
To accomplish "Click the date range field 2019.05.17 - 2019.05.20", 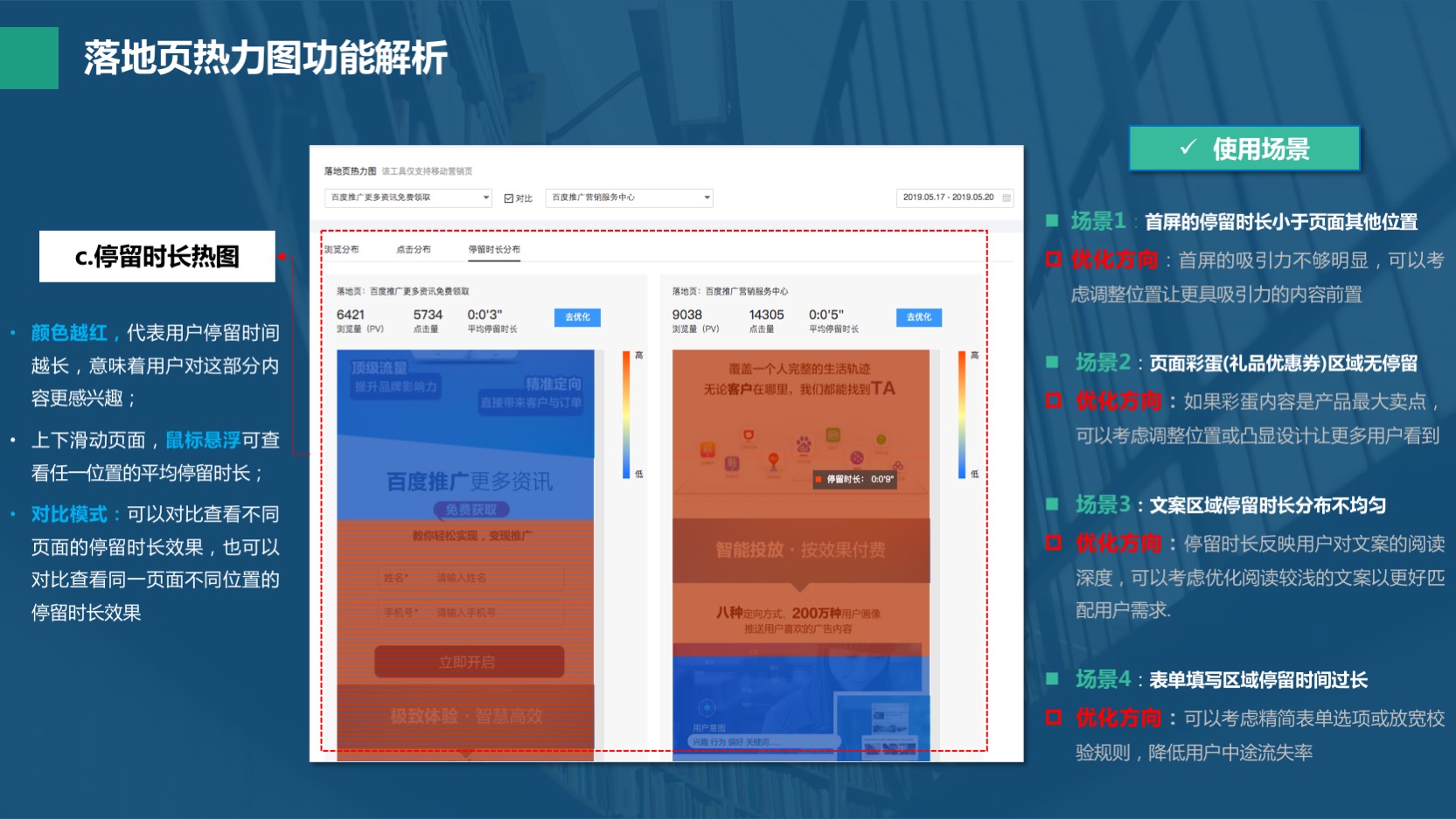I will pos(954,198).
